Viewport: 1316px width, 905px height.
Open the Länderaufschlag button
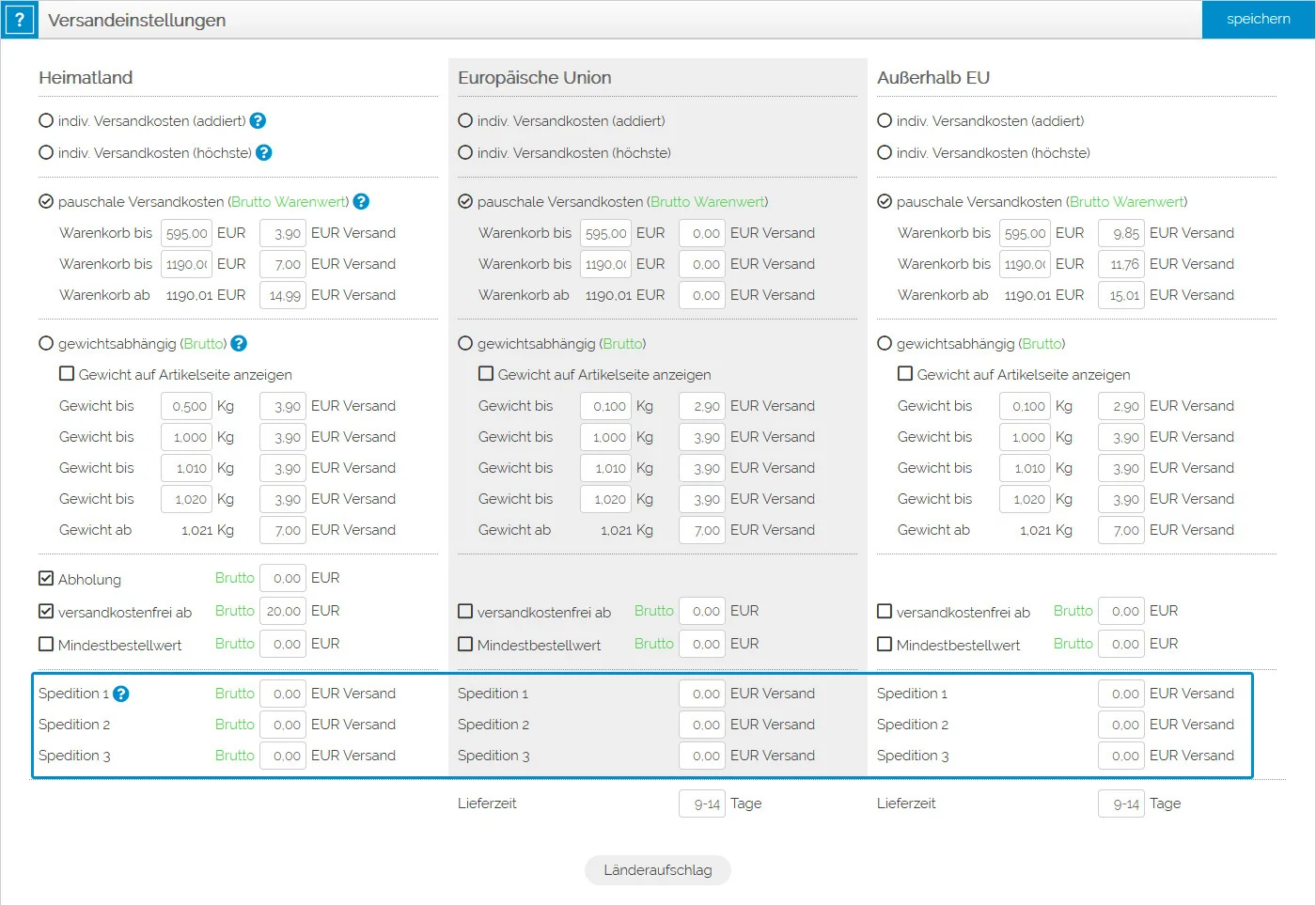point(657,870)
